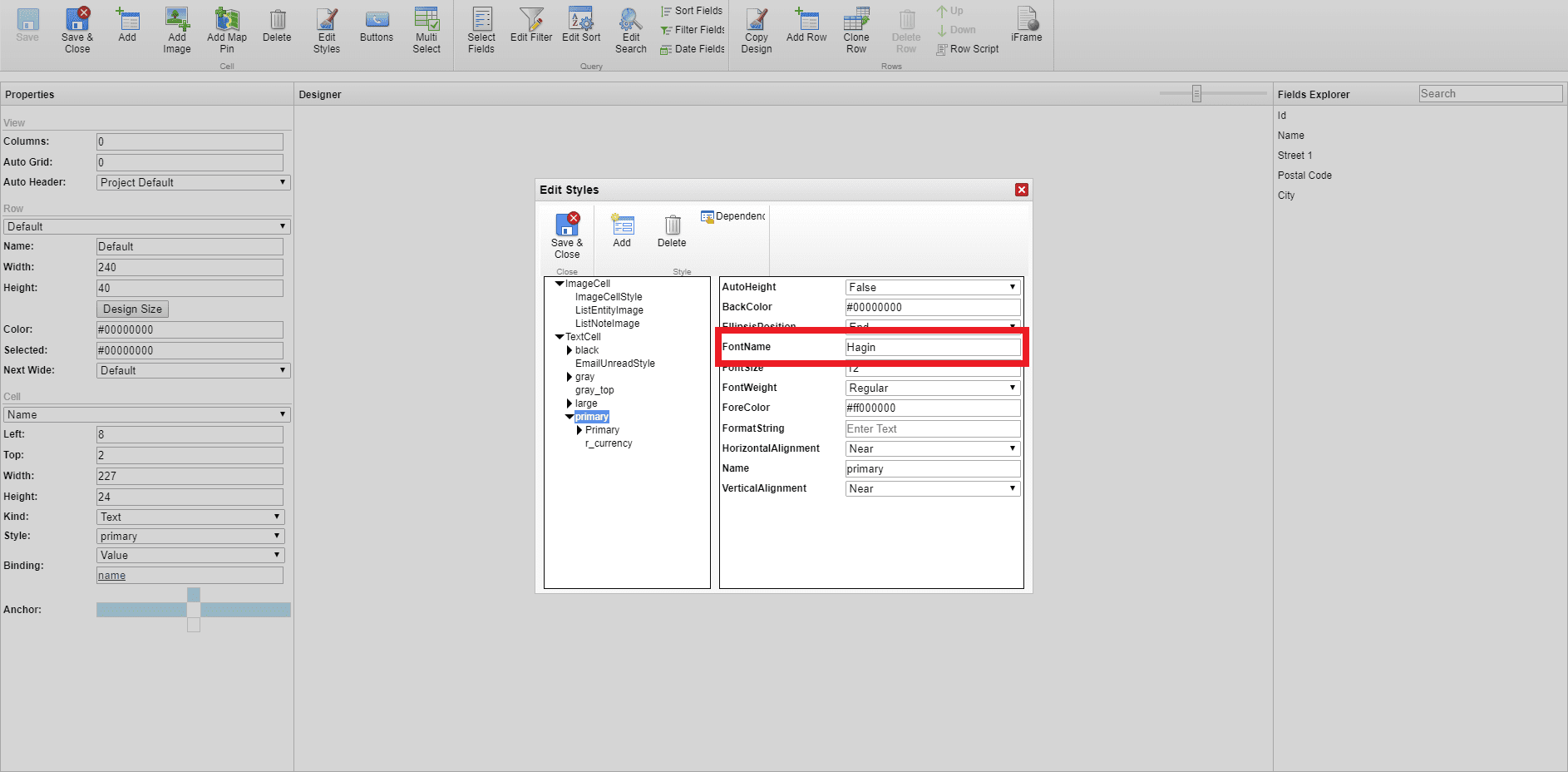Click the Add cell icon
The width and height of the screenshot is (1568, 772).
coord(127,25)
